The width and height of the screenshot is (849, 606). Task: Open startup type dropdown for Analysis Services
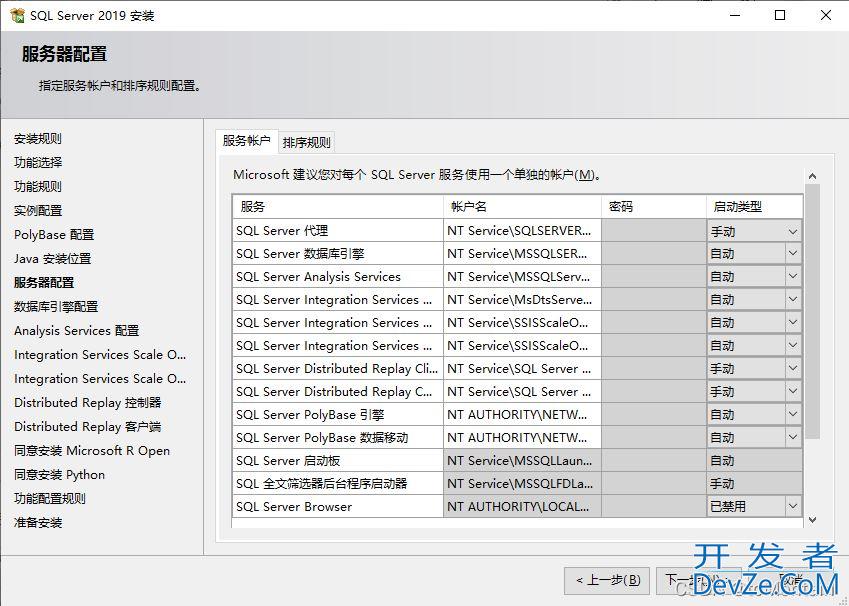[x=793, y=277]
